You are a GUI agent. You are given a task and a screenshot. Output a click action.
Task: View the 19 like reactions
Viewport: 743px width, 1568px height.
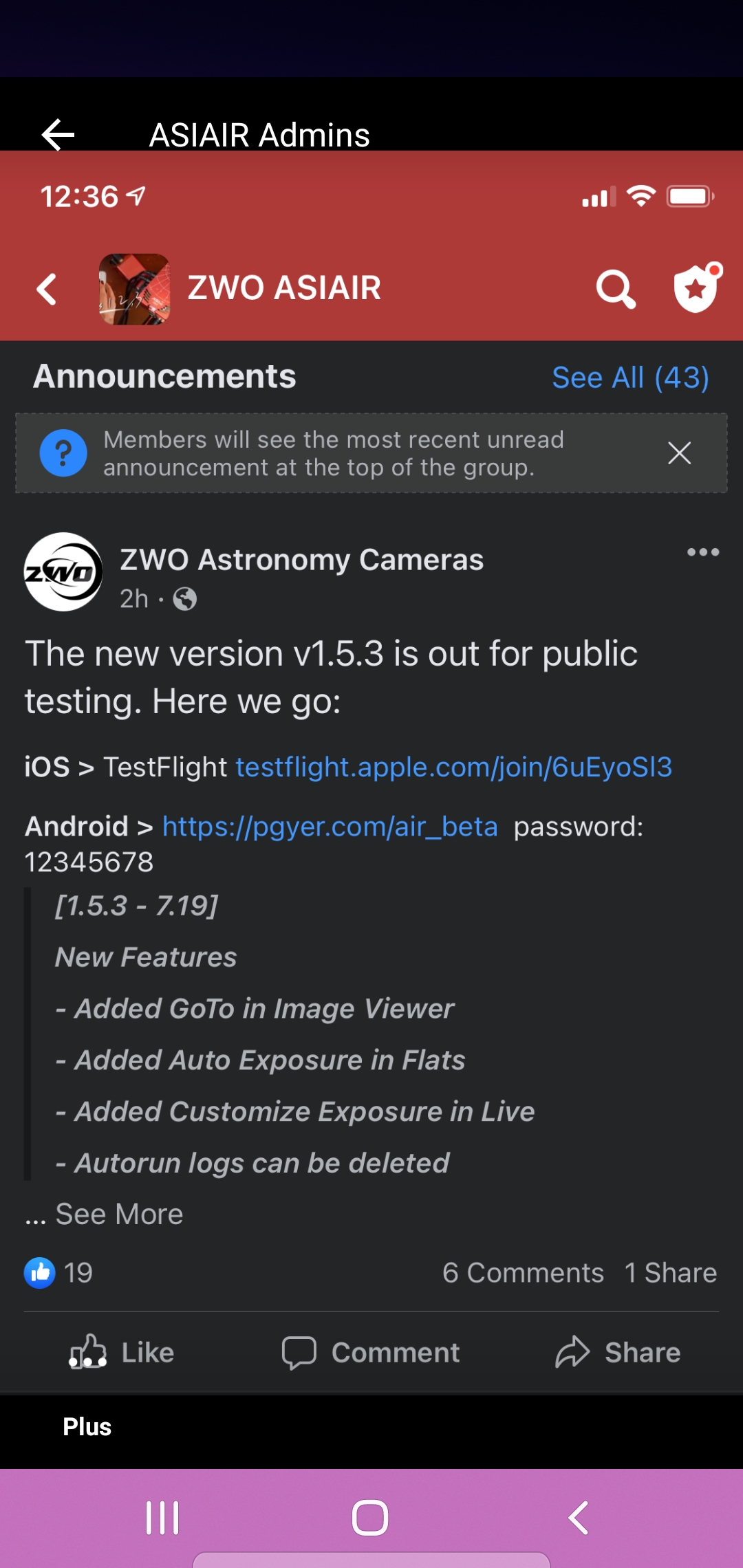coord(59,1273)
